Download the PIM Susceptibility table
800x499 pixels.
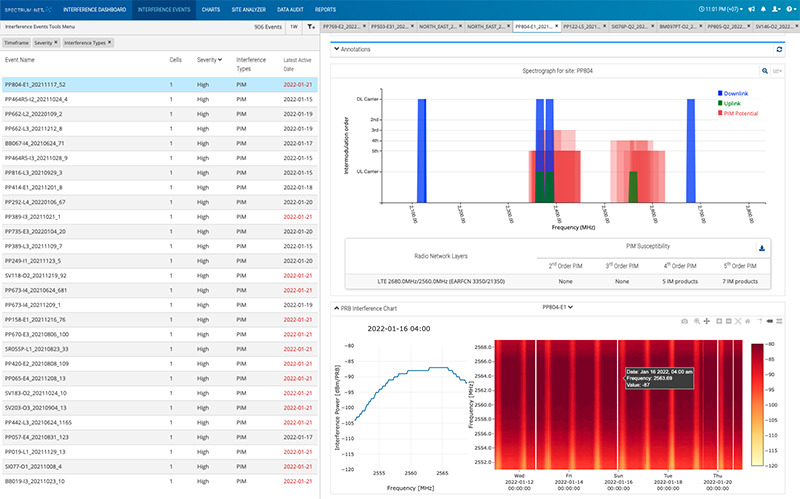(762, 248)
